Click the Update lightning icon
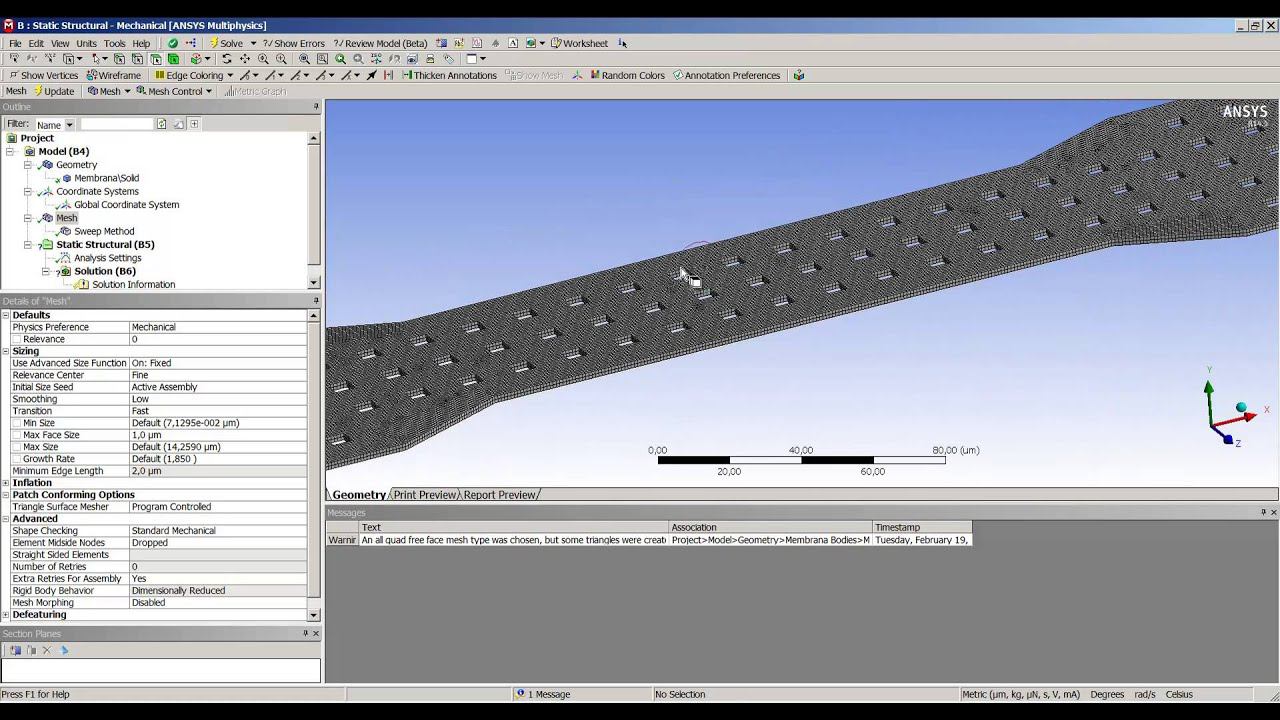This screenshot has width=1280, height=720. pos(38,91)
